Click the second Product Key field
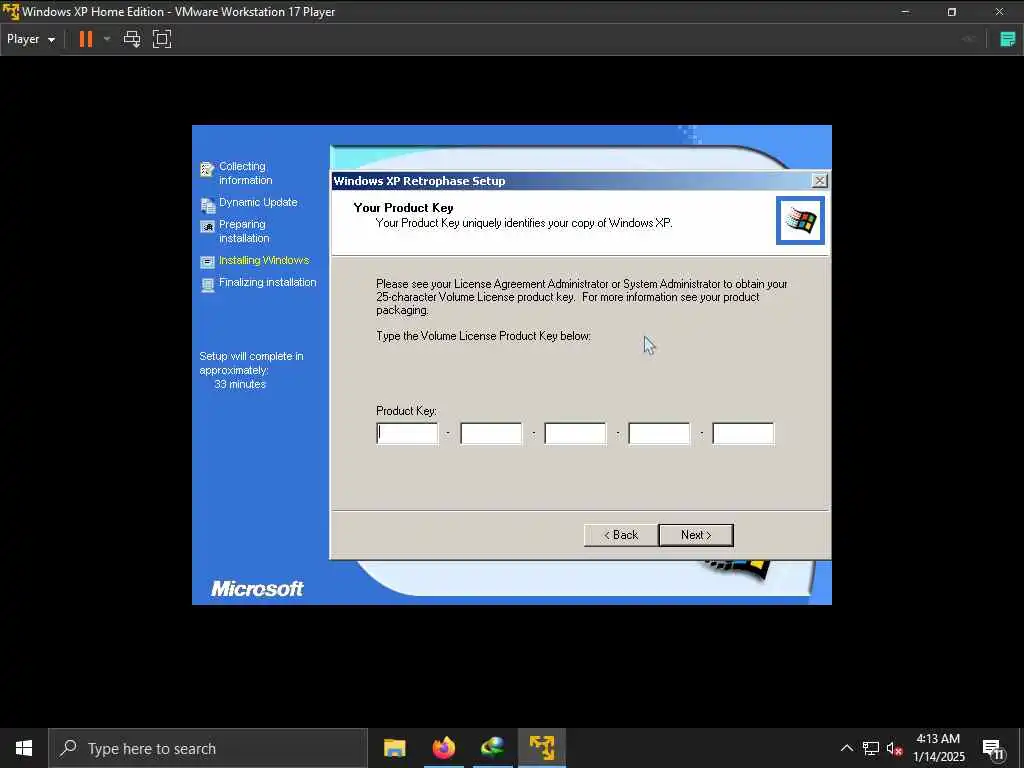1024x768 pixels. (x=491, y=434)
